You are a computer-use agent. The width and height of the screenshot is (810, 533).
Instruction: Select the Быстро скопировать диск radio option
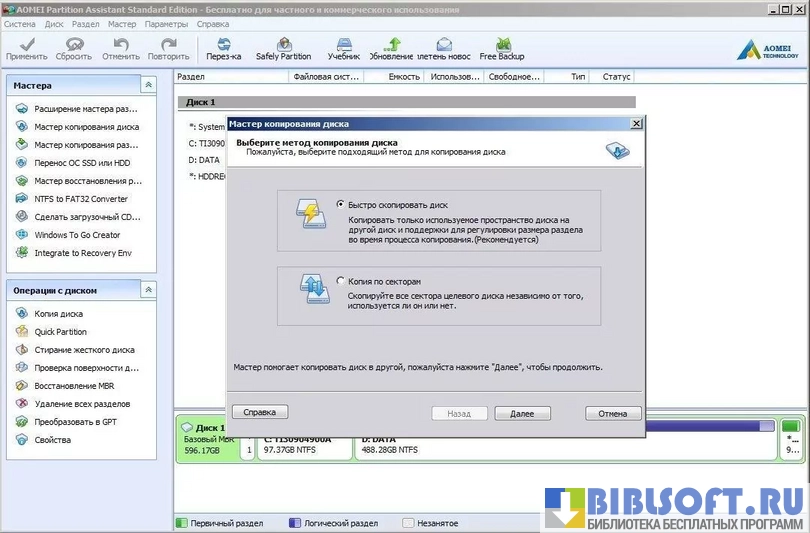342,204
